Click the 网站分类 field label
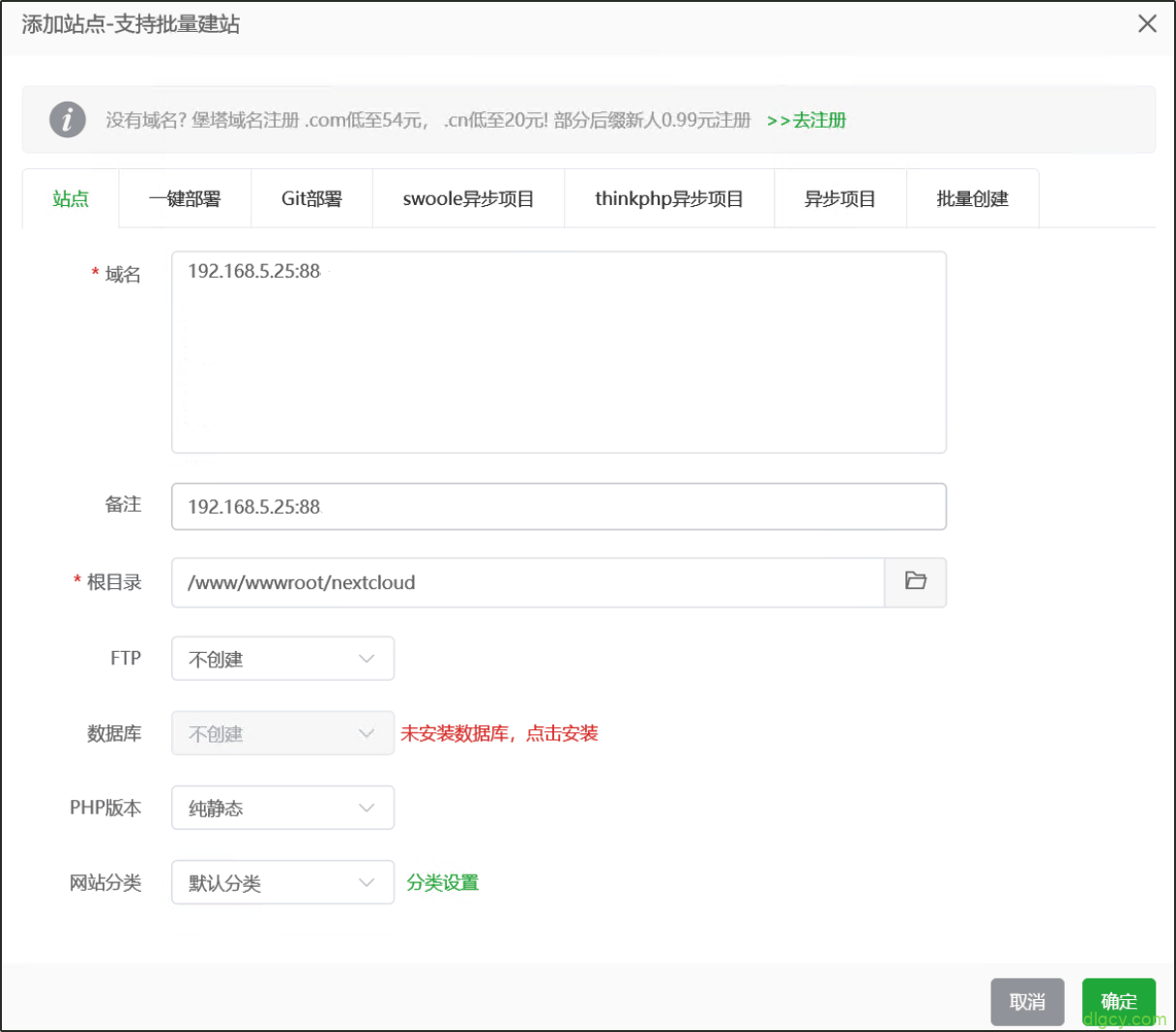This screenshot has height=1032, width=1176. pos(105,882)
